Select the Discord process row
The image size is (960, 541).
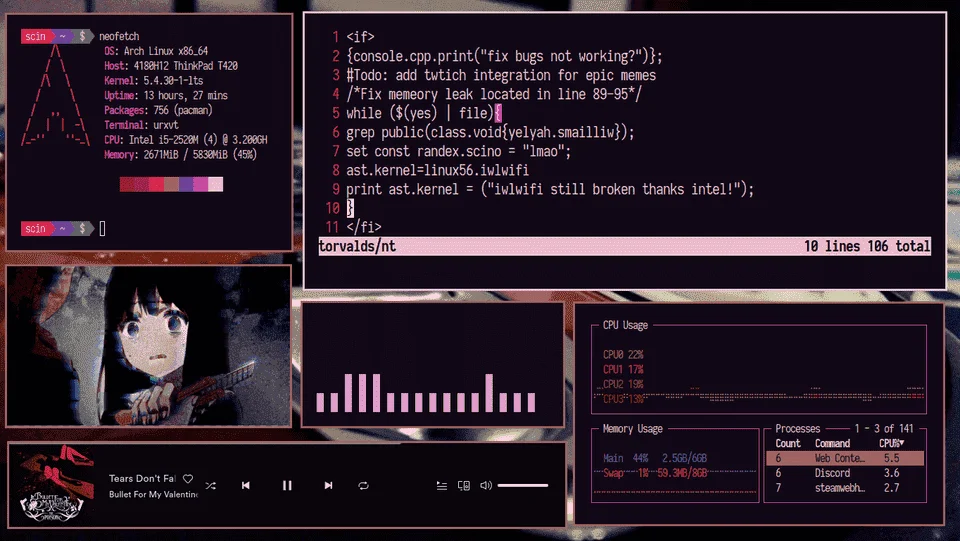[845, 473]
